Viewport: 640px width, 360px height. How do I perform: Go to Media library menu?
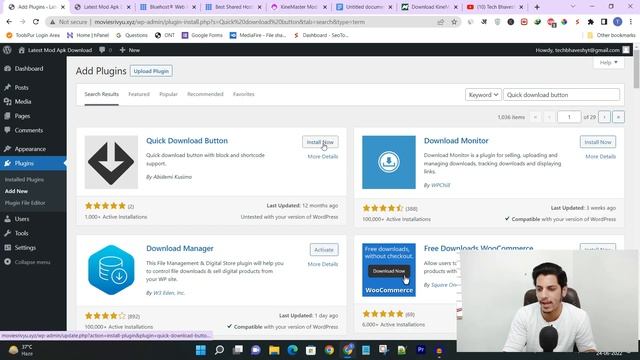pyautogui.click(x=23, y=102)
